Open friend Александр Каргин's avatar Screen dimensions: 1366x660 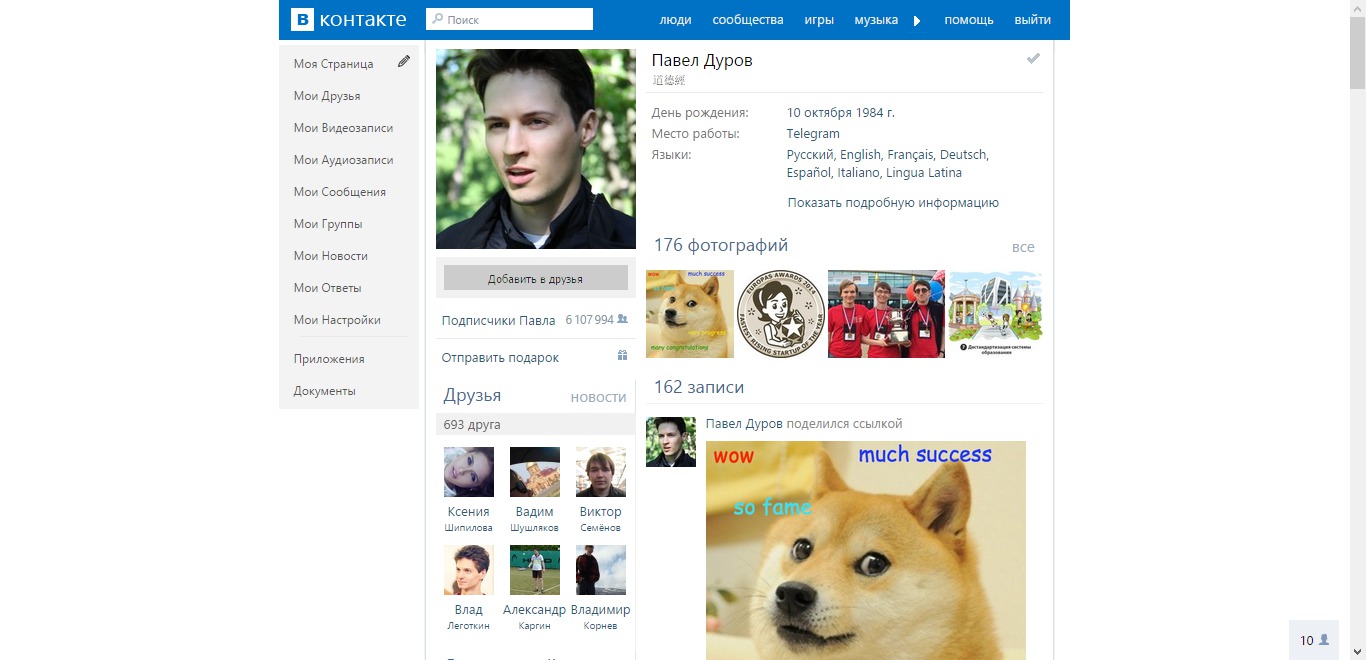click(535, 570)
